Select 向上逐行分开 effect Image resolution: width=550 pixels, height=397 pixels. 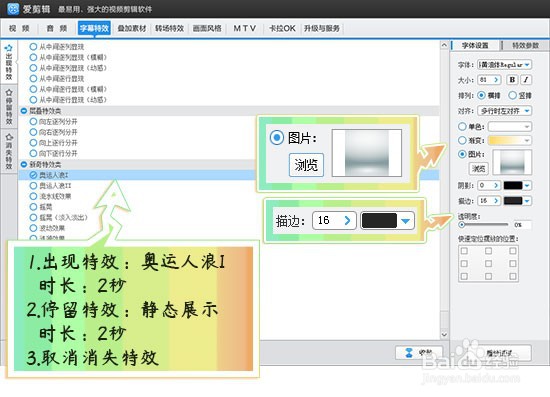54,143
